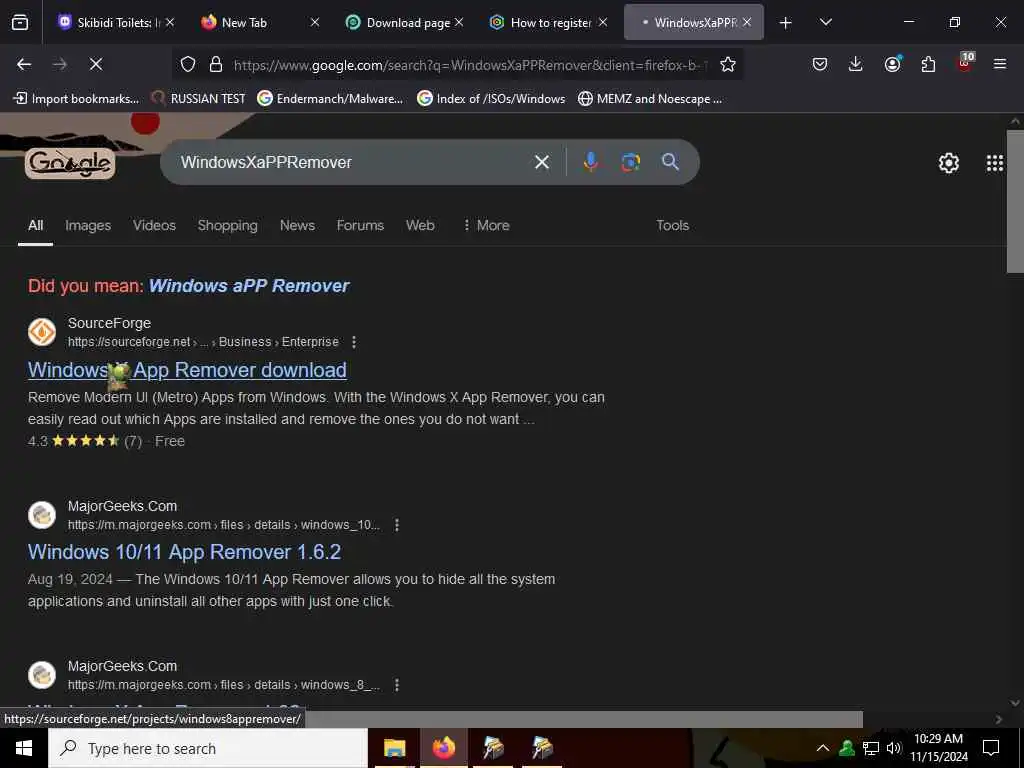Select News search filter
The height and width of the screenshot is (768, 1024).
pos(297,225)
